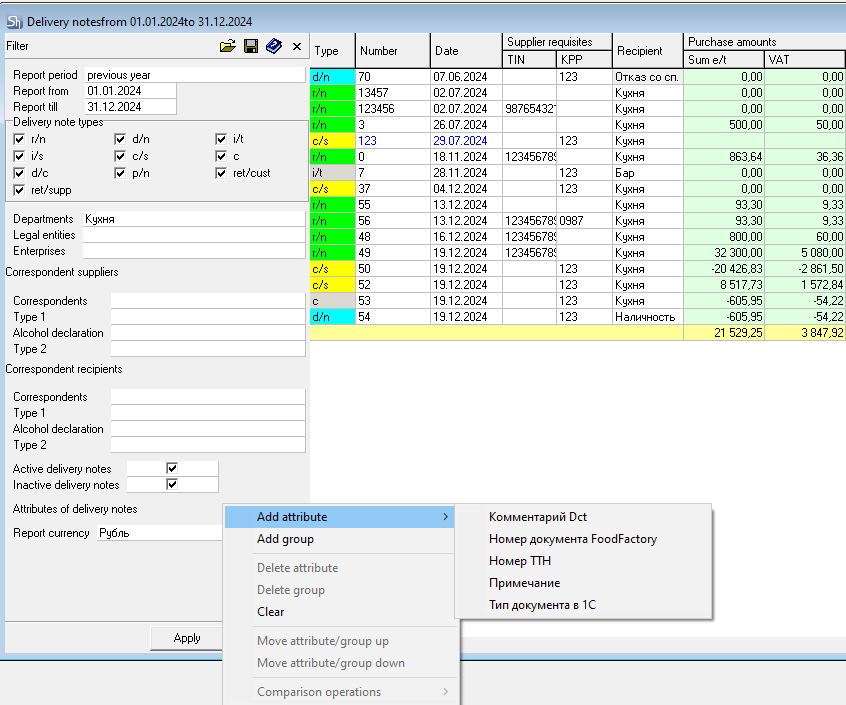
Task: Uncheck the r/n delivery note type
Action: pyautogui.click(x=19, y=139)
